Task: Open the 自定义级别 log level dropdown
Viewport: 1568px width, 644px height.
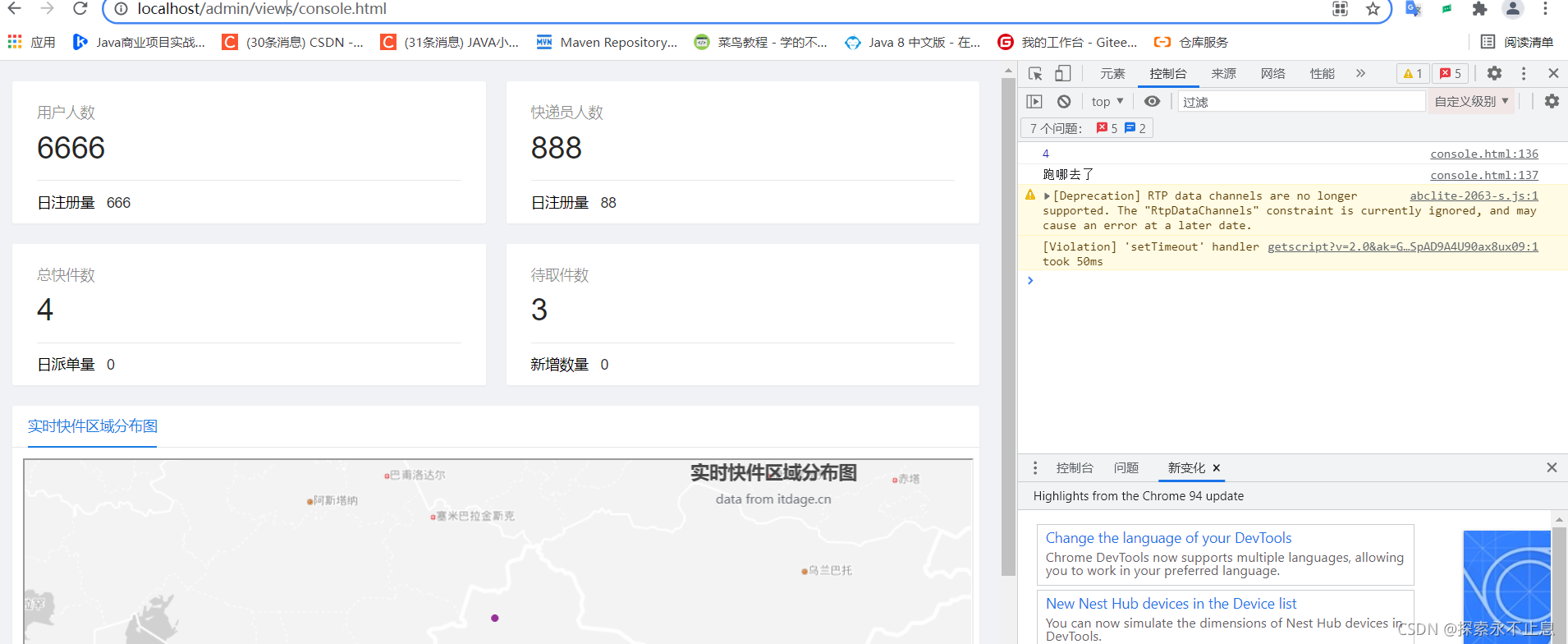Action: point(1471,101)
